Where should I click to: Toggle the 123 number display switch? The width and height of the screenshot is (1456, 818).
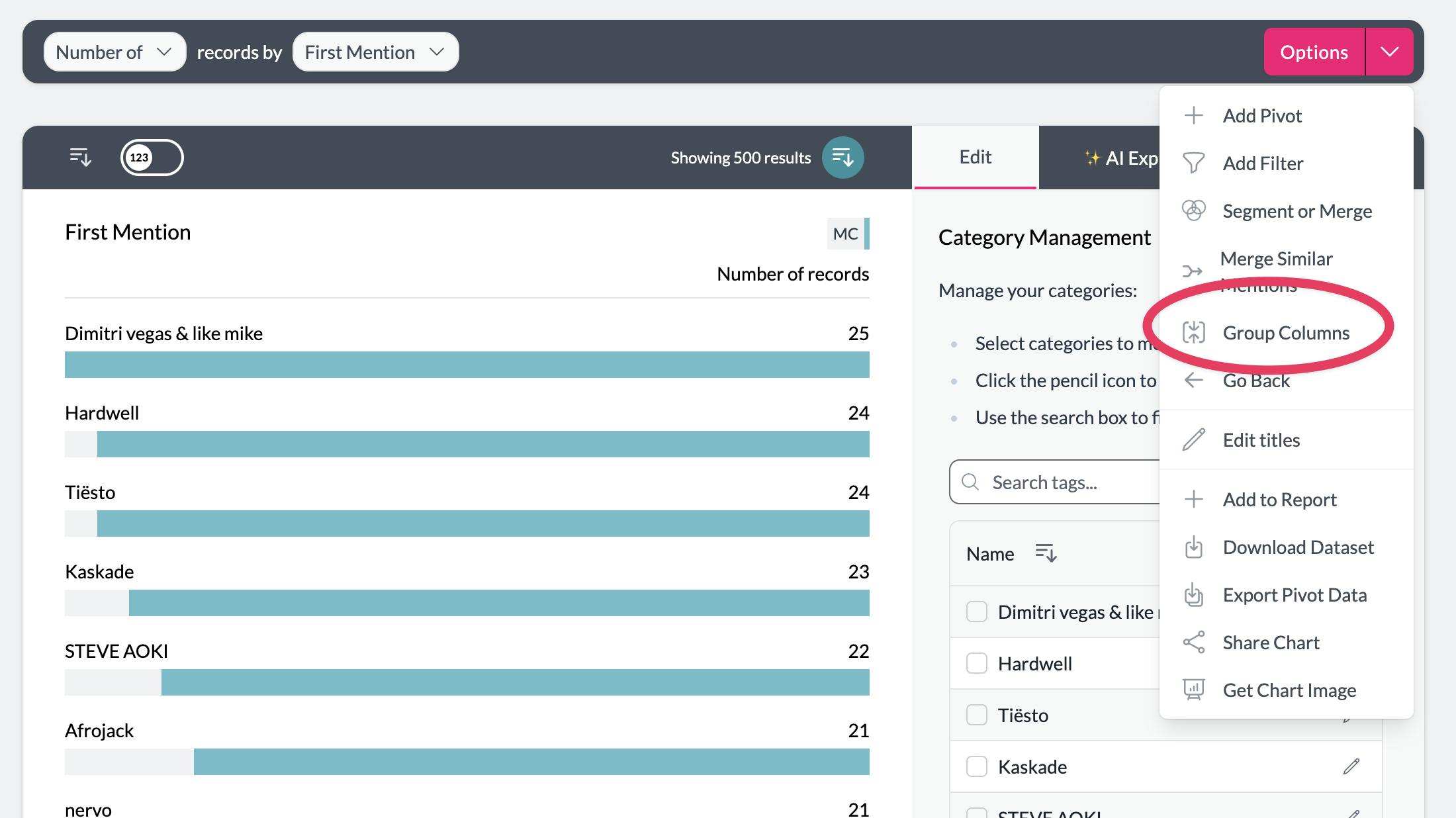pos(152,158)
